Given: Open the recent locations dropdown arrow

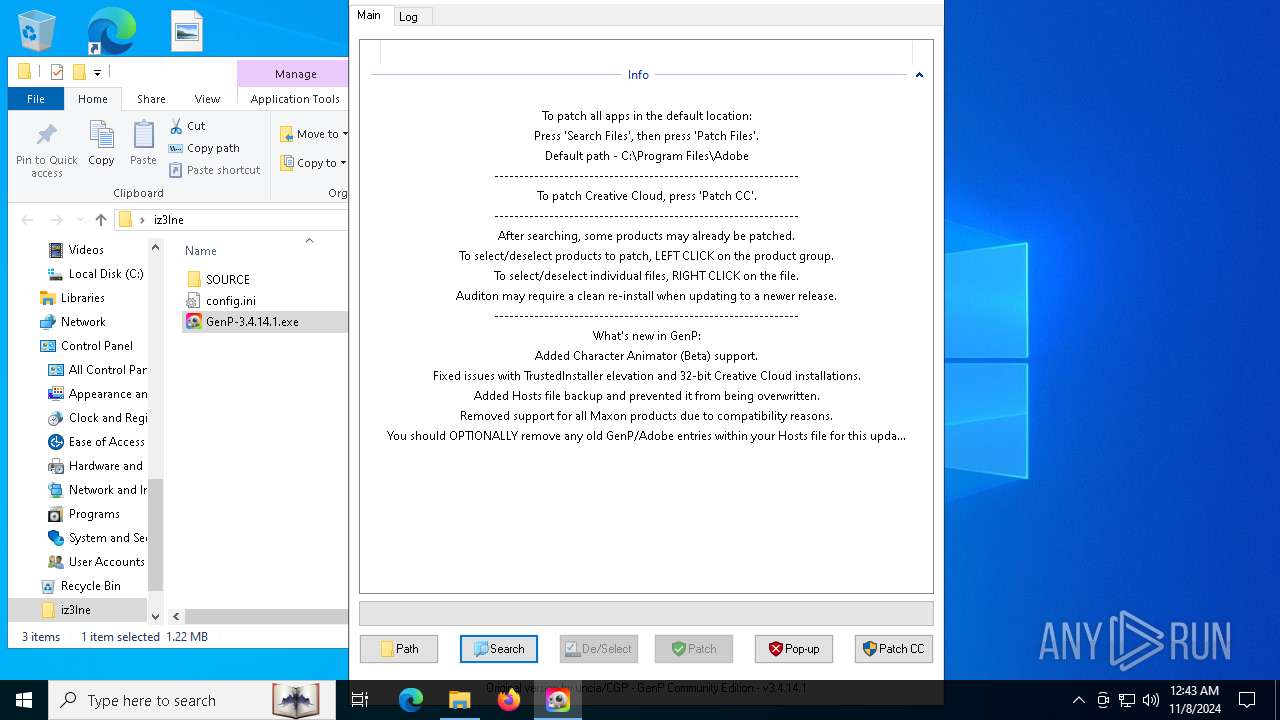Looking at the screenshot, I should click(79, 220).
